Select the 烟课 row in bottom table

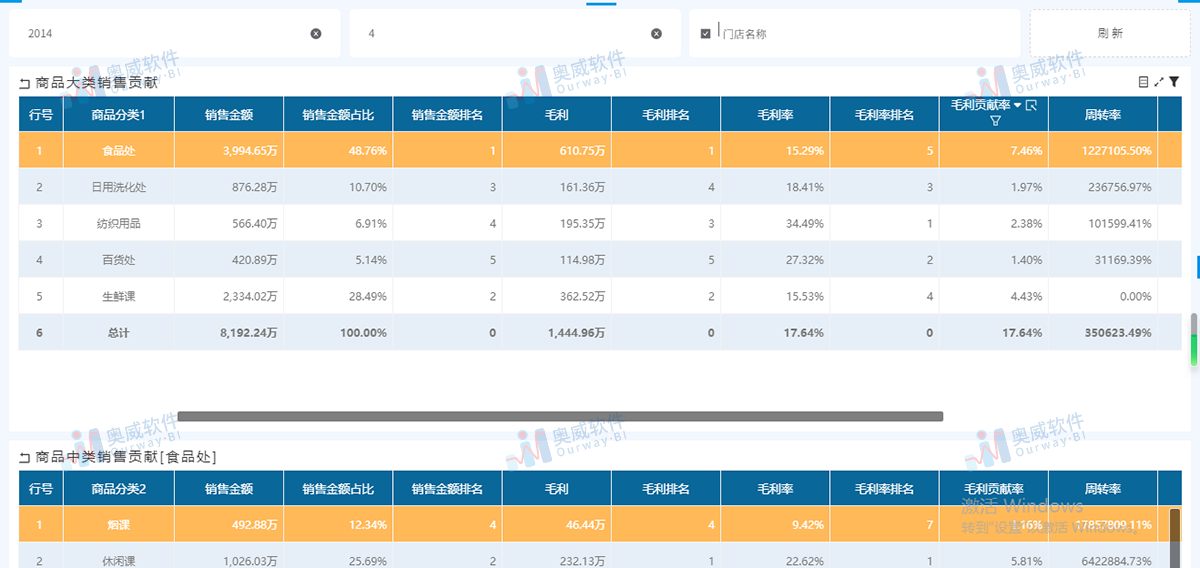click(x=600, y=524)
